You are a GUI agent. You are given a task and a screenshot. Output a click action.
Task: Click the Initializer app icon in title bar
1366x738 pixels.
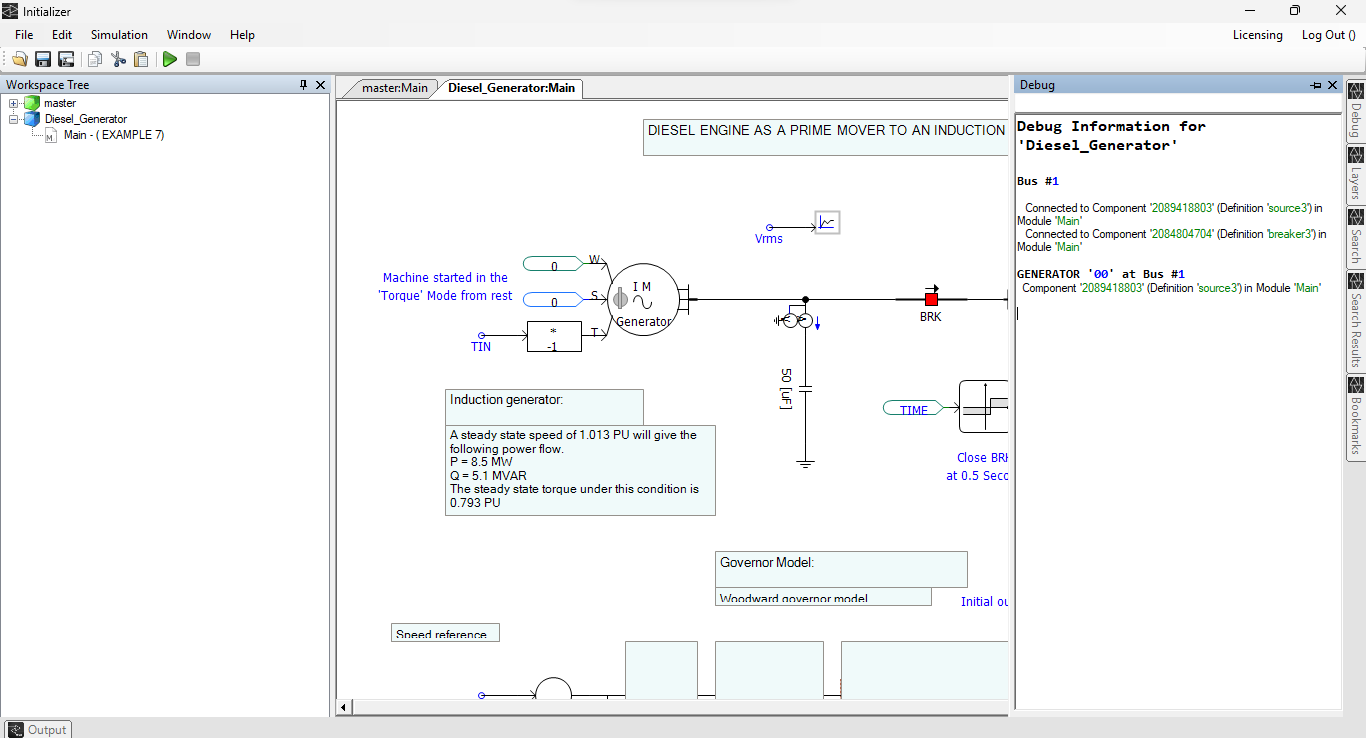click(x=11, y=10)
